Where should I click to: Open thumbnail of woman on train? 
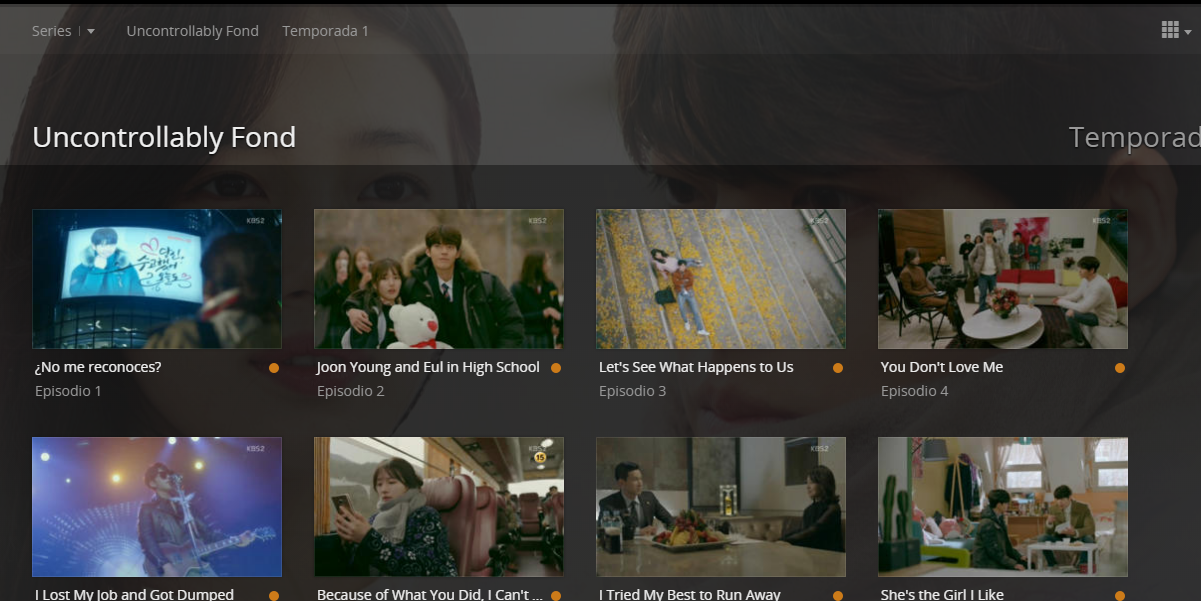pyautogui.click(x=439, y=506)
